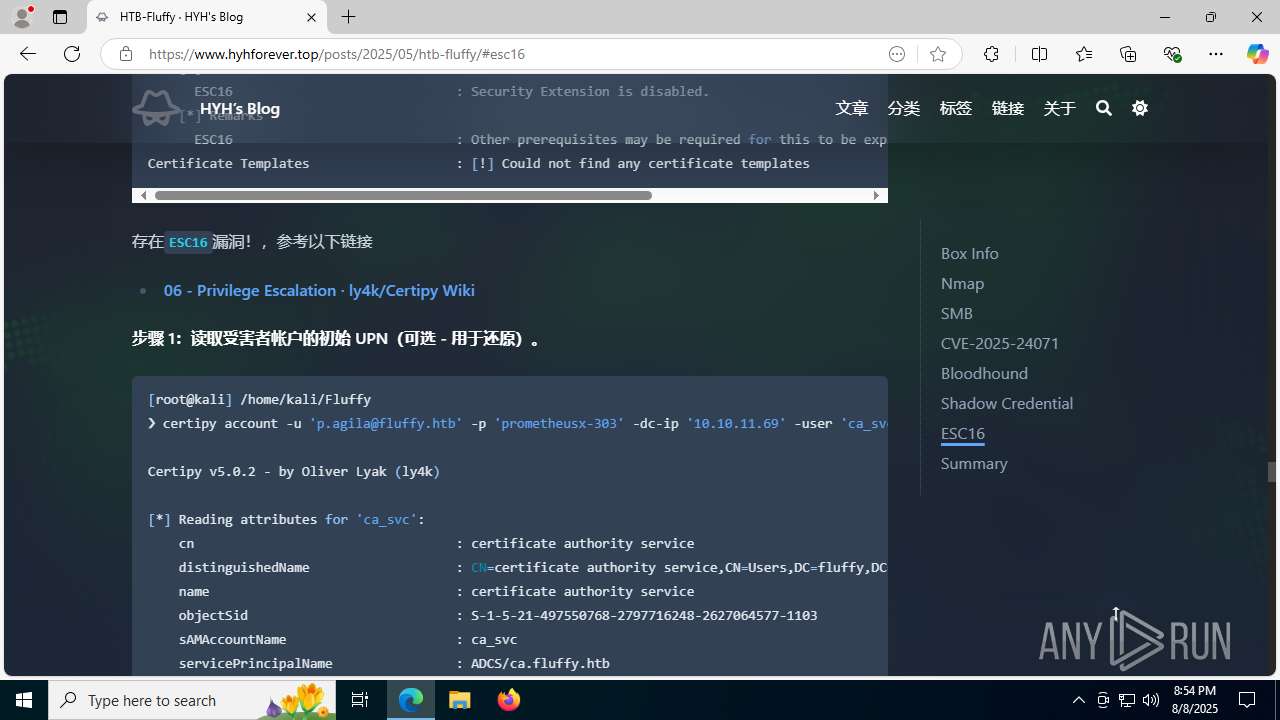Jump to Box Info section
The width and height of the screenshot is (1280, 720).
click(x=970, y=253)
